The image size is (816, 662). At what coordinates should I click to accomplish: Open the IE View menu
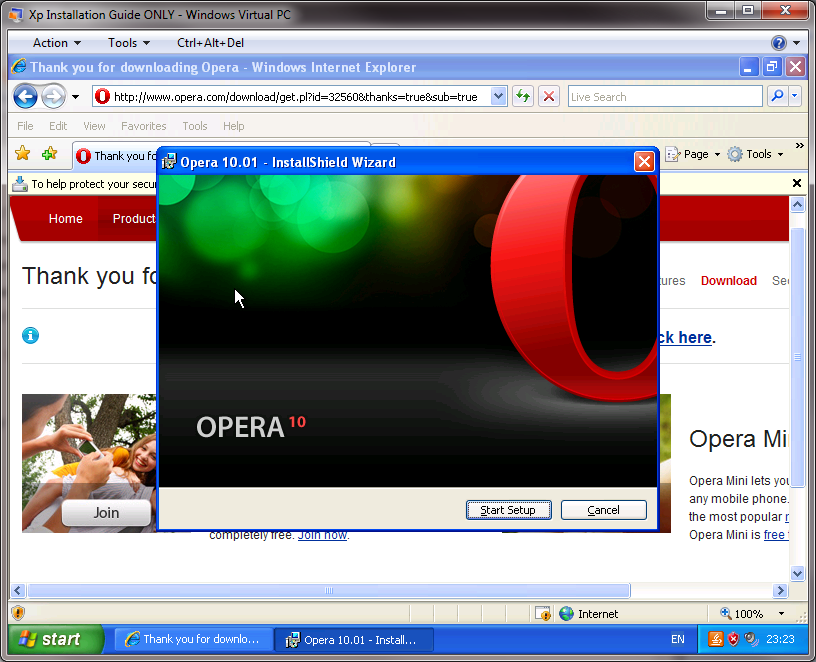94,126
